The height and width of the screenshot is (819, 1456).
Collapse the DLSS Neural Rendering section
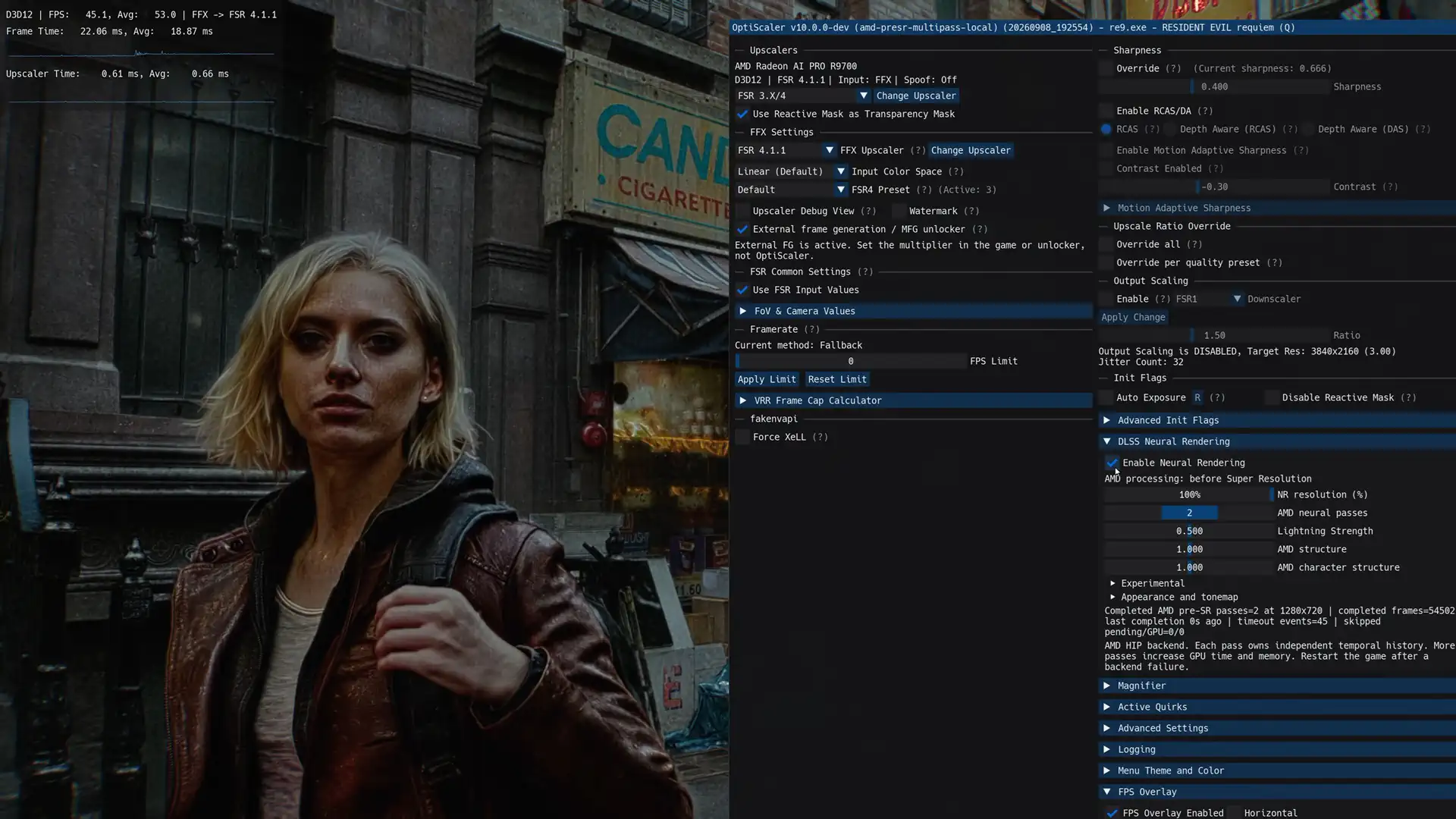(1277, 441)
